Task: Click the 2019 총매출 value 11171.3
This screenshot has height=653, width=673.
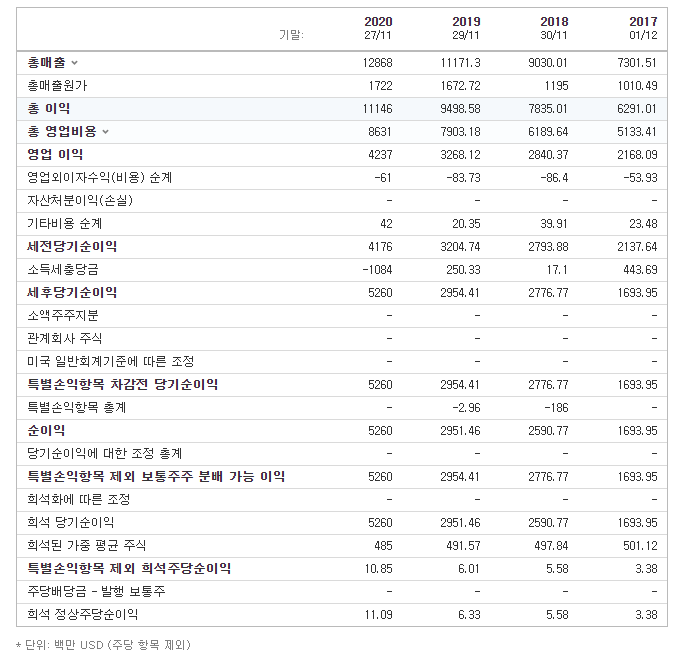Action: [460, 63]
